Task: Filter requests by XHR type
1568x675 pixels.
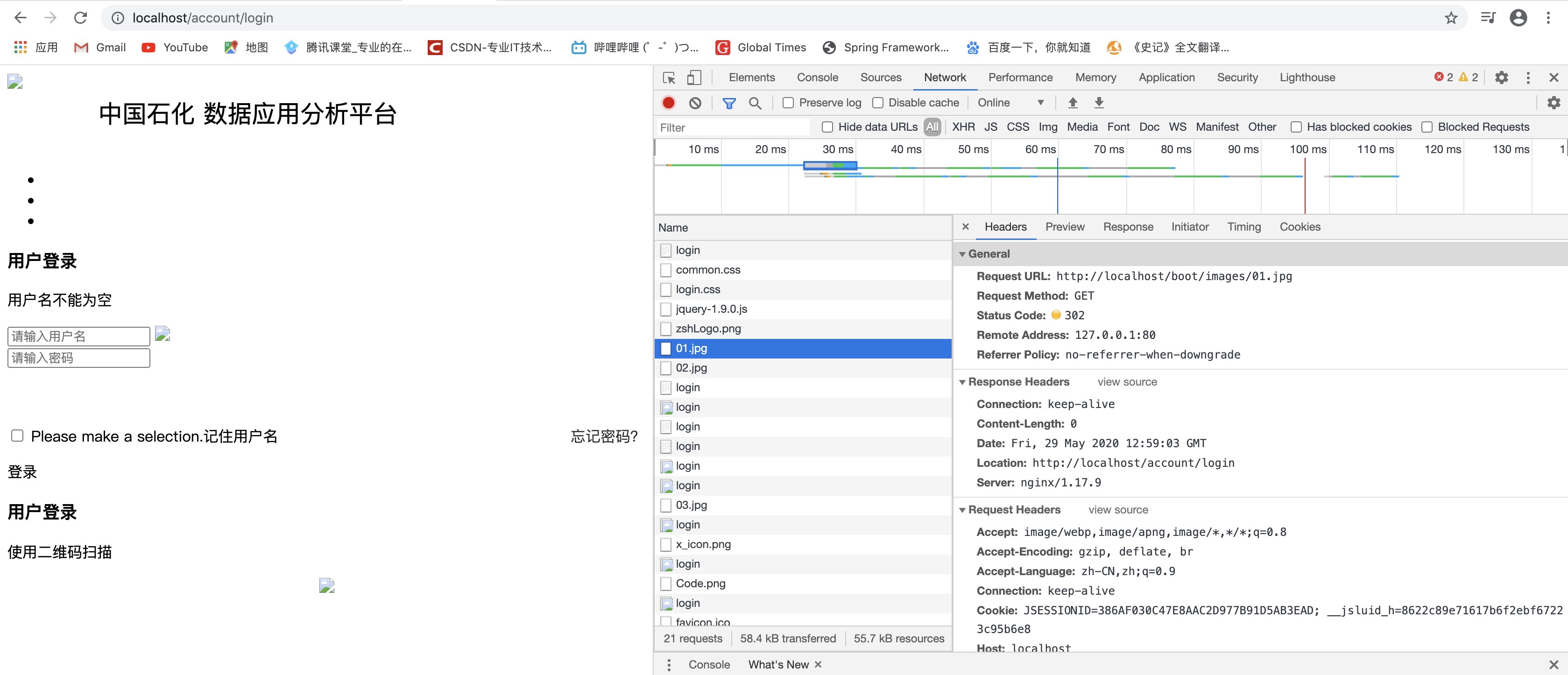Action: pyautogui.click(x=963, y=127)
